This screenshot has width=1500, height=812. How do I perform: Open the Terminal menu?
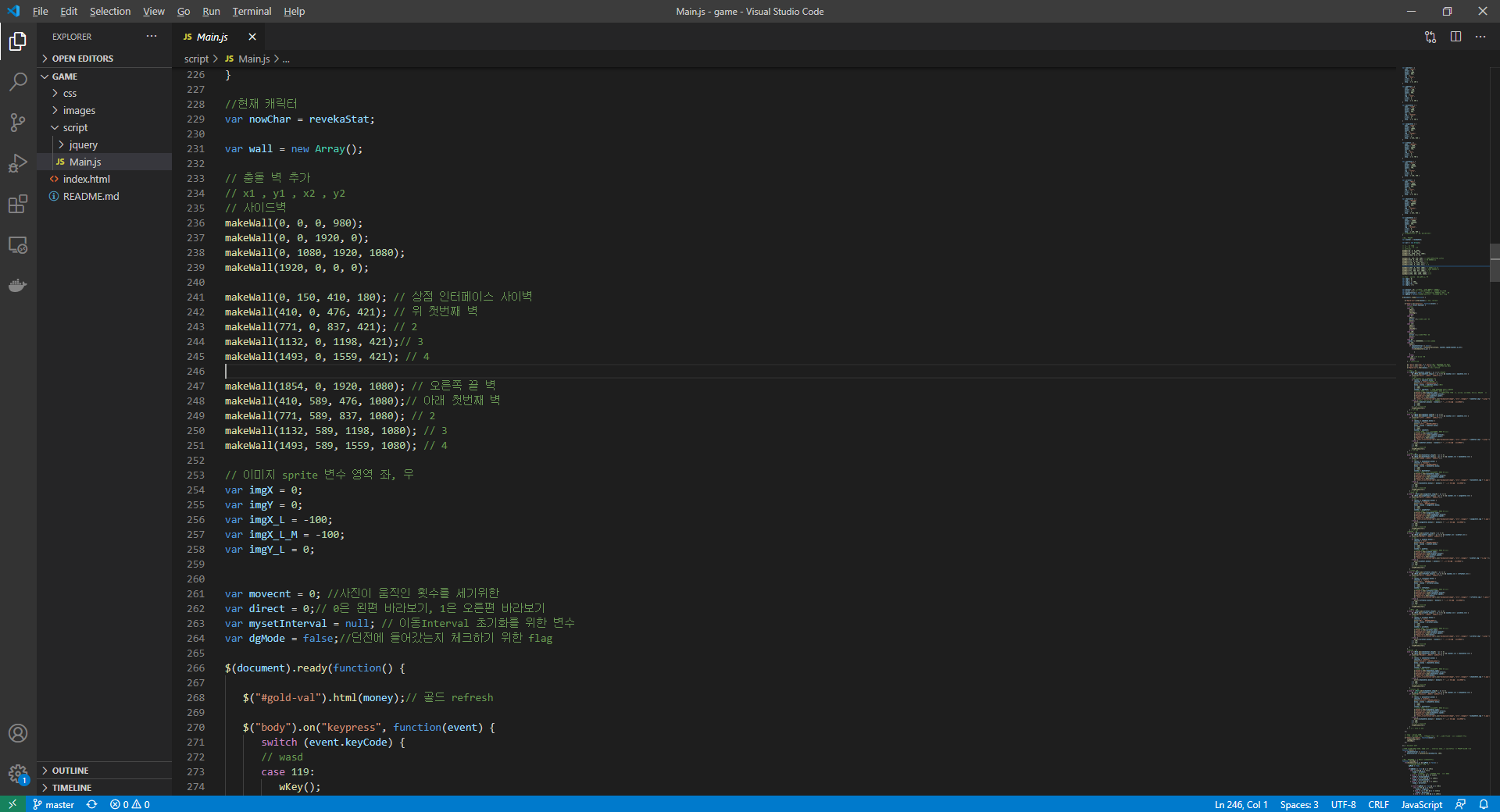251,11
